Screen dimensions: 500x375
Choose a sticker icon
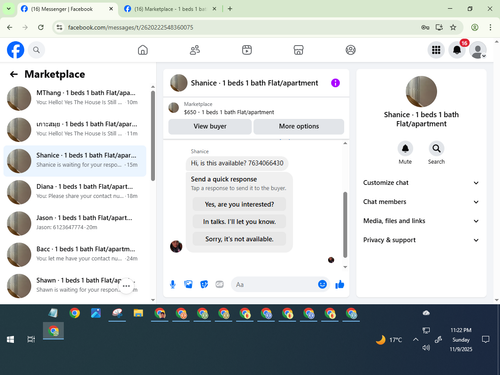click(204, 284)
